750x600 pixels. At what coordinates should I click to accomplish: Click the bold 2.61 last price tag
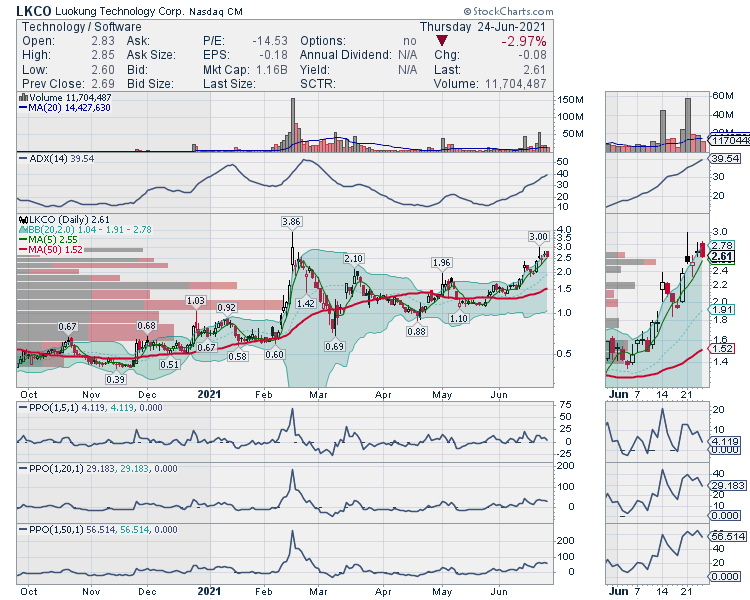click(x=722, y=256)
